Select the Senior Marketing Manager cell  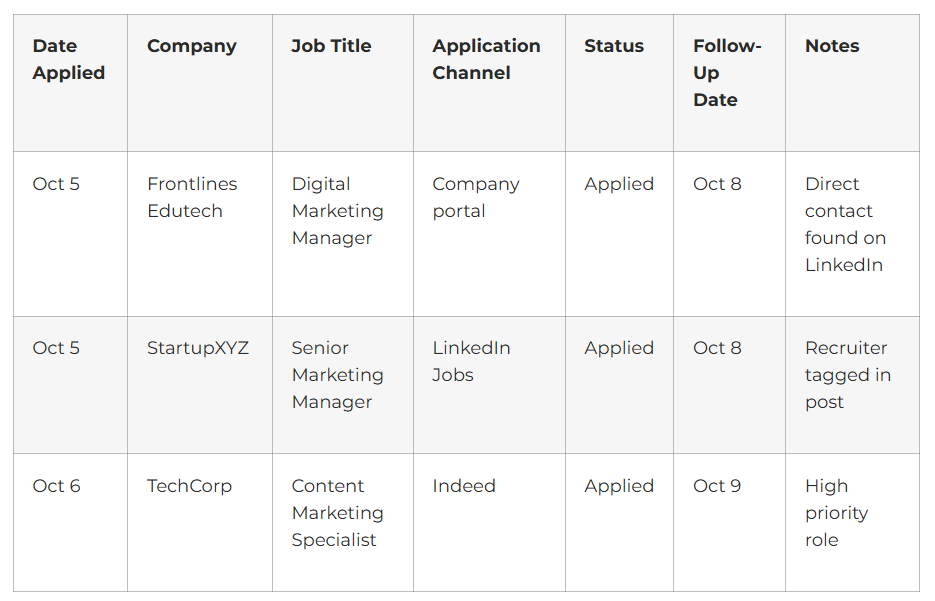click(x=337, y=375)
